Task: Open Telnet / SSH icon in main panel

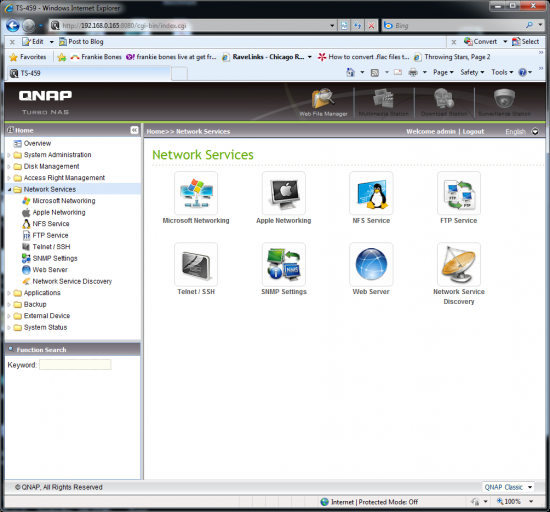Action: click(196, 264)
